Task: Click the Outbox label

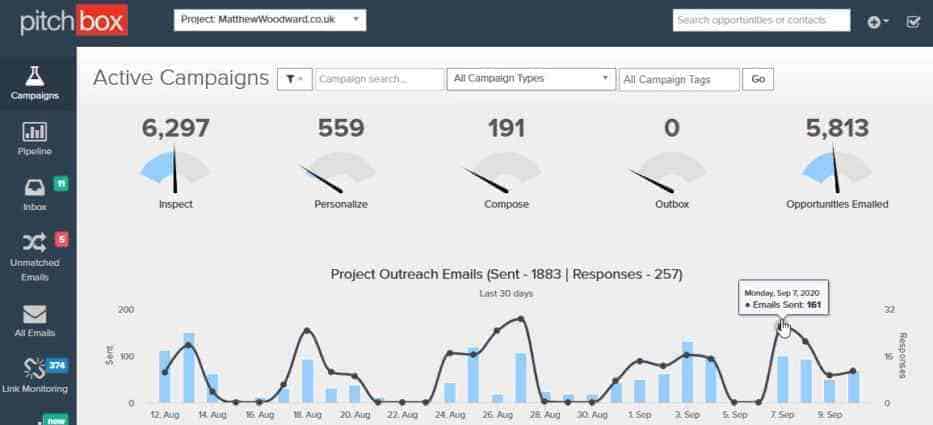Action: 672,204
